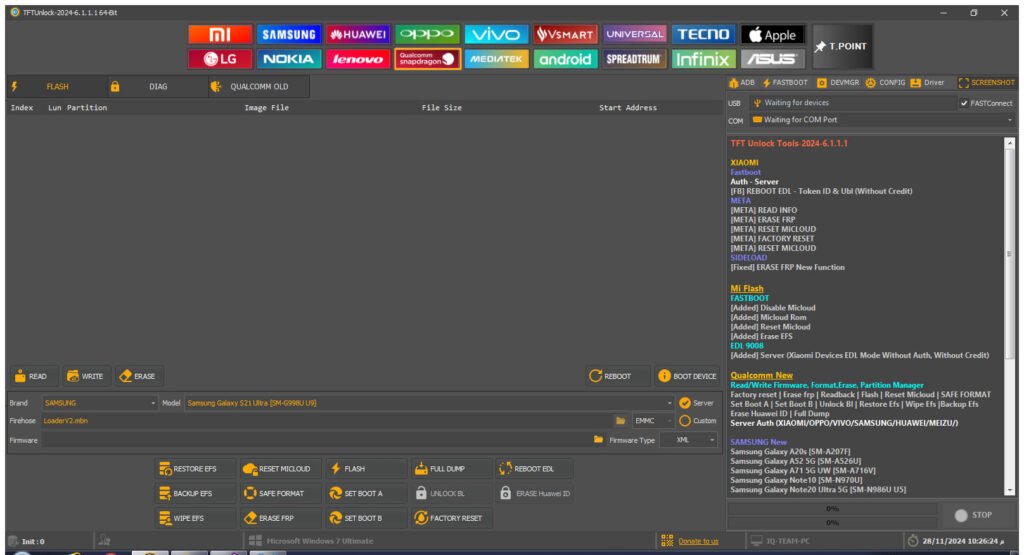Open the Firmware Type XML dropdown
This screenshot has height=555, width=1024.
pos(688,440)
